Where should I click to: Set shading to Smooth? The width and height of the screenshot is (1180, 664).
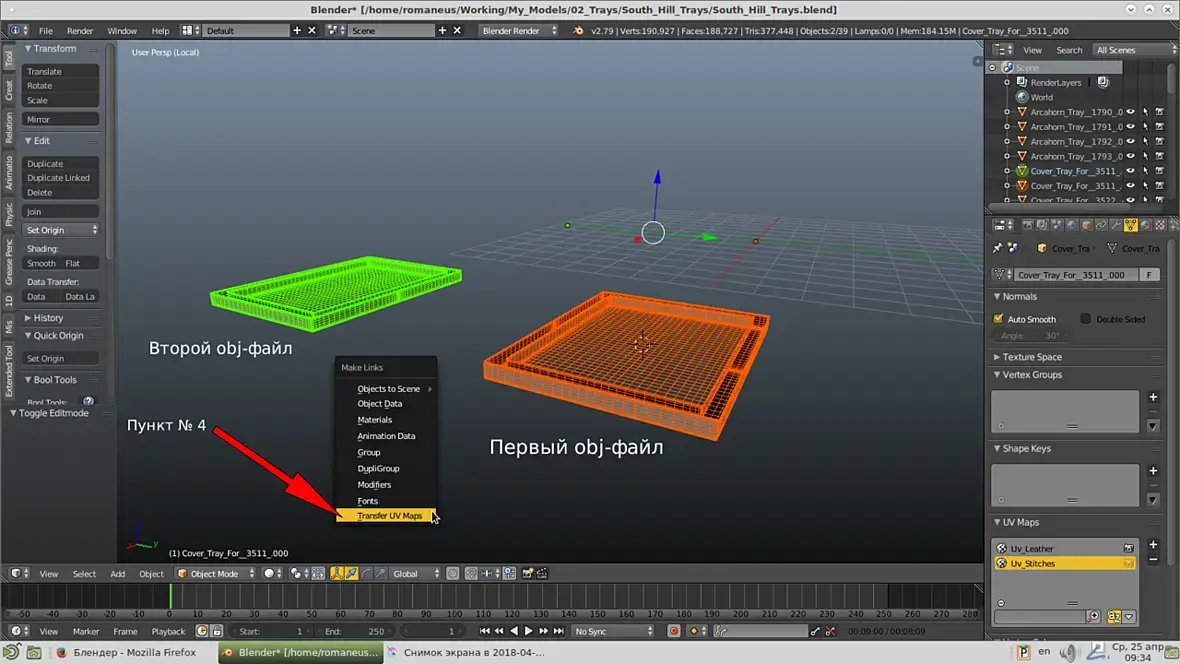tap(41, 263)
